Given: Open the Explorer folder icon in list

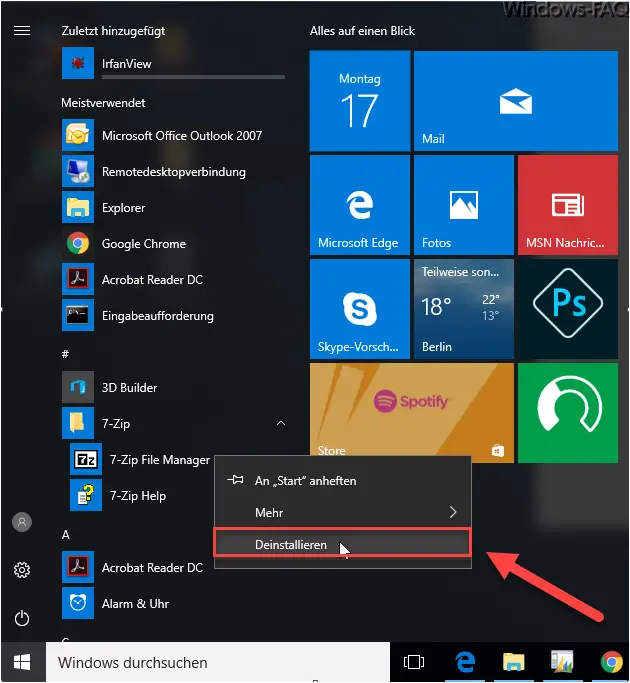Looking at the screenshot, I should (78, 207).
